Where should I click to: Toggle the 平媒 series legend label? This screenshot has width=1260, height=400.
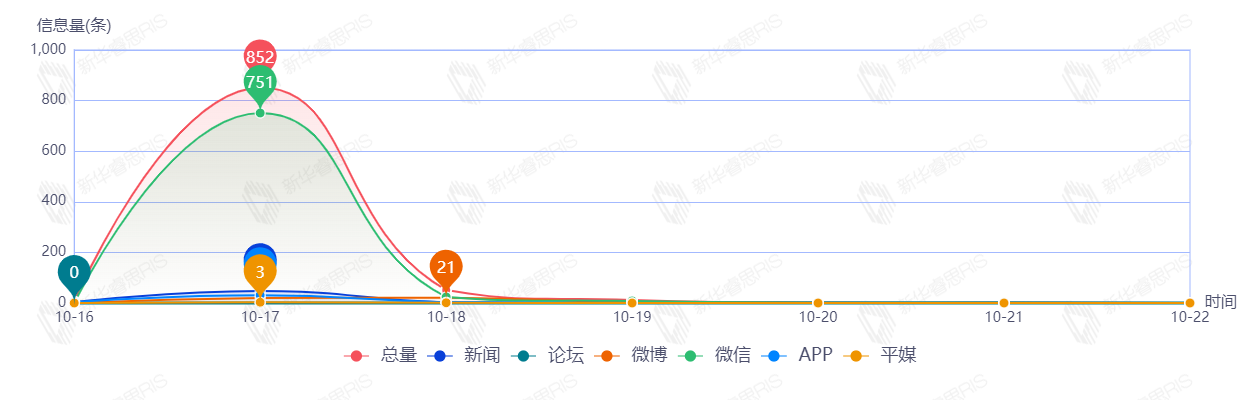pos(898,355)
